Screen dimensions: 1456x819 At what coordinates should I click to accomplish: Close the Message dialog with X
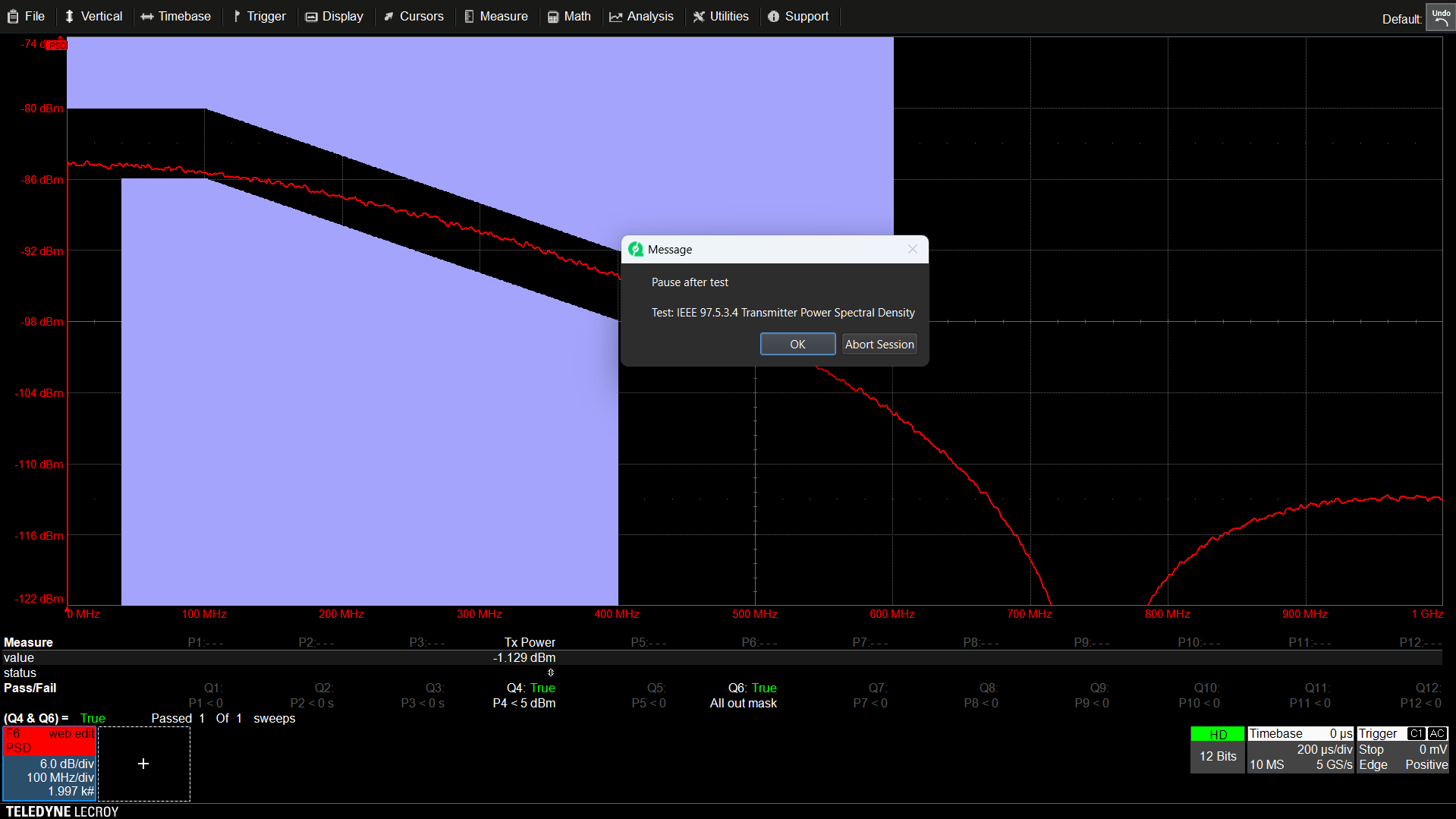click(x=913, y=249)
